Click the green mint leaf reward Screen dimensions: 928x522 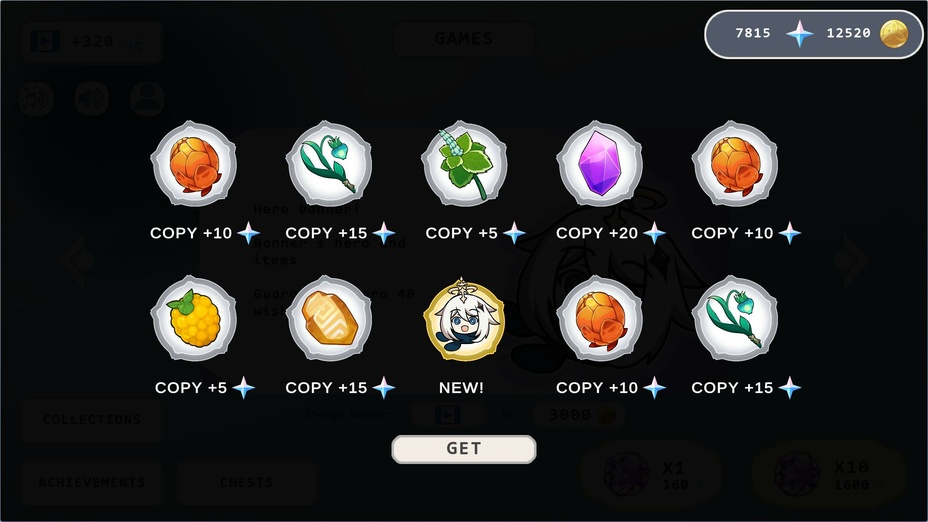coord(465,164)
